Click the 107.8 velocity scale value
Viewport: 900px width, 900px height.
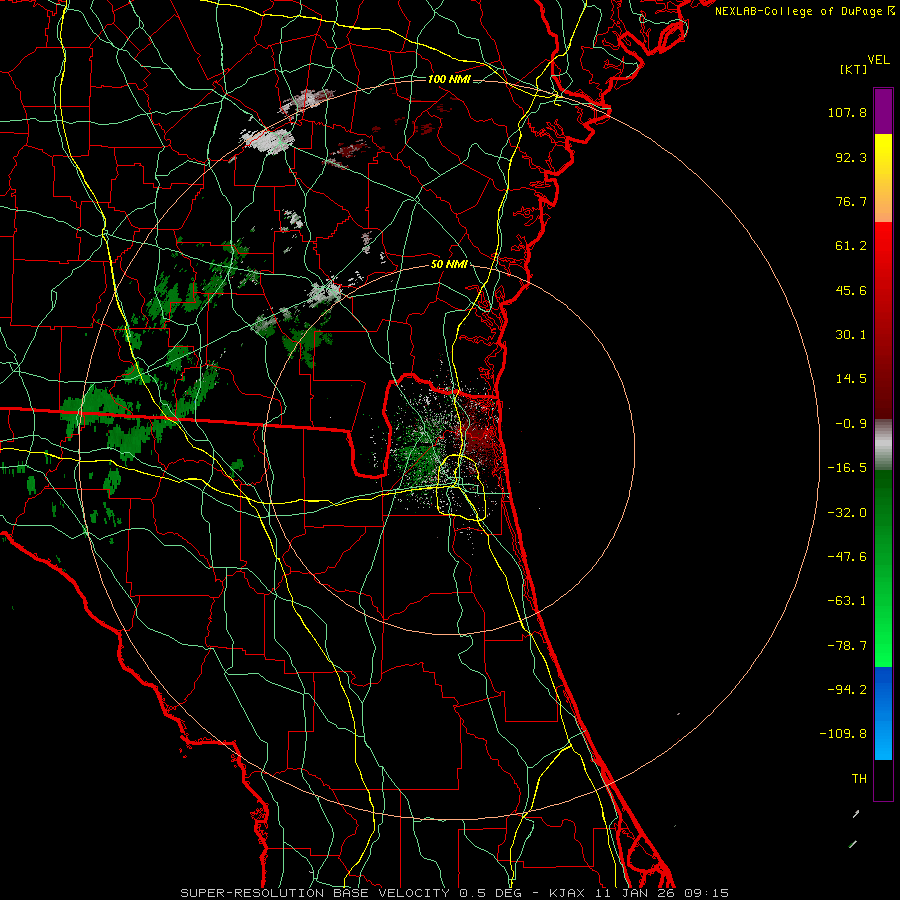[x=847, y=112]
